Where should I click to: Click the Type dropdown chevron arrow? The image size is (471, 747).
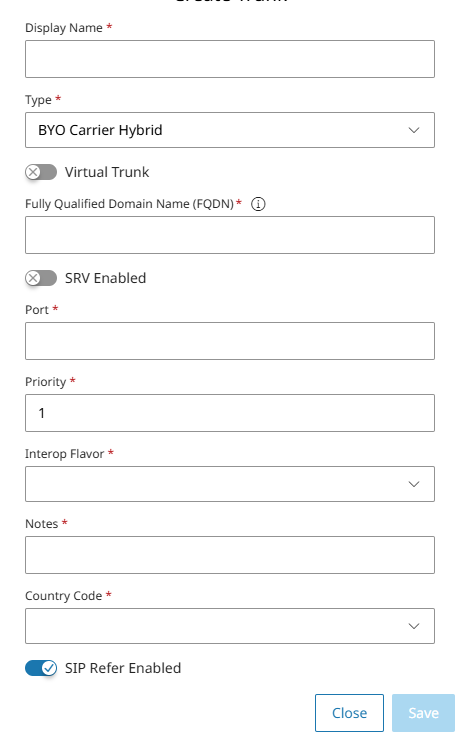coord(414,130)
